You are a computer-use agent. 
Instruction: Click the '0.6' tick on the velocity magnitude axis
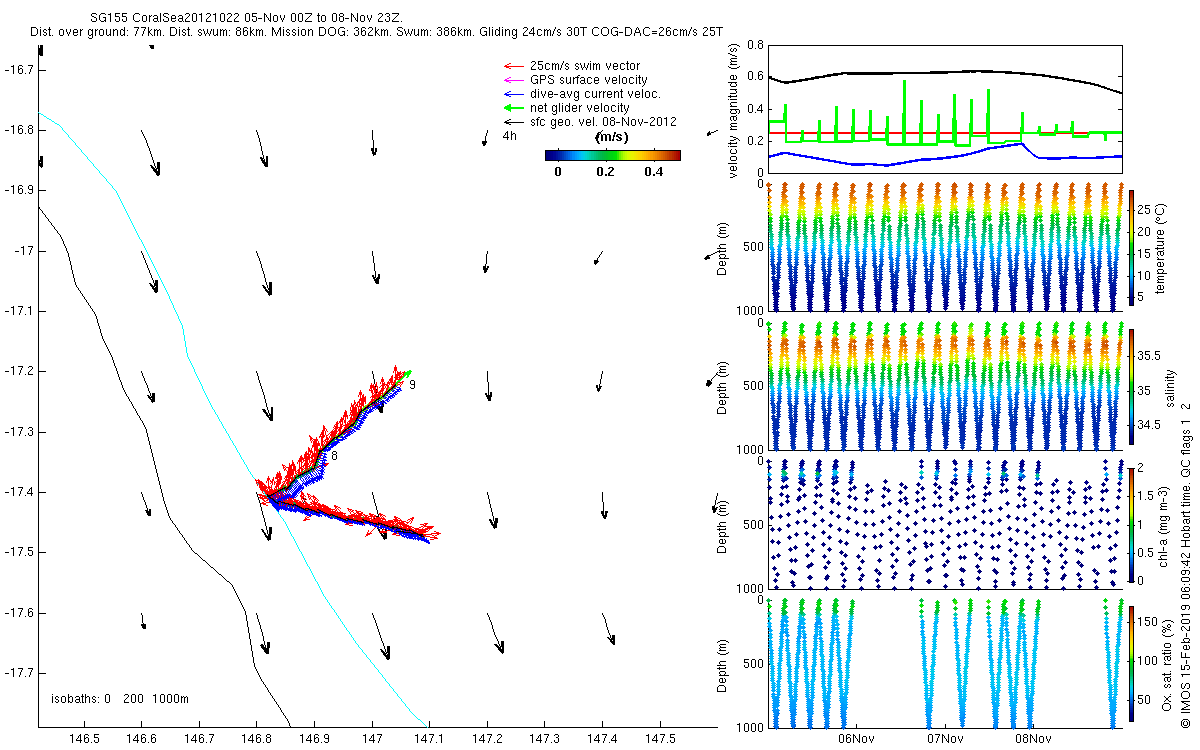(x=755, y=77)
